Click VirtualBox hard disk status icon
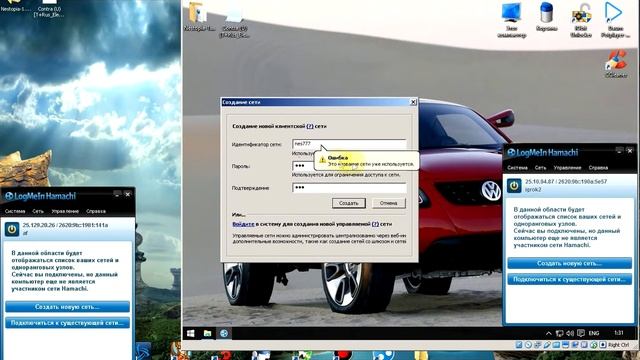640x360 pixels. click(519, 345)
